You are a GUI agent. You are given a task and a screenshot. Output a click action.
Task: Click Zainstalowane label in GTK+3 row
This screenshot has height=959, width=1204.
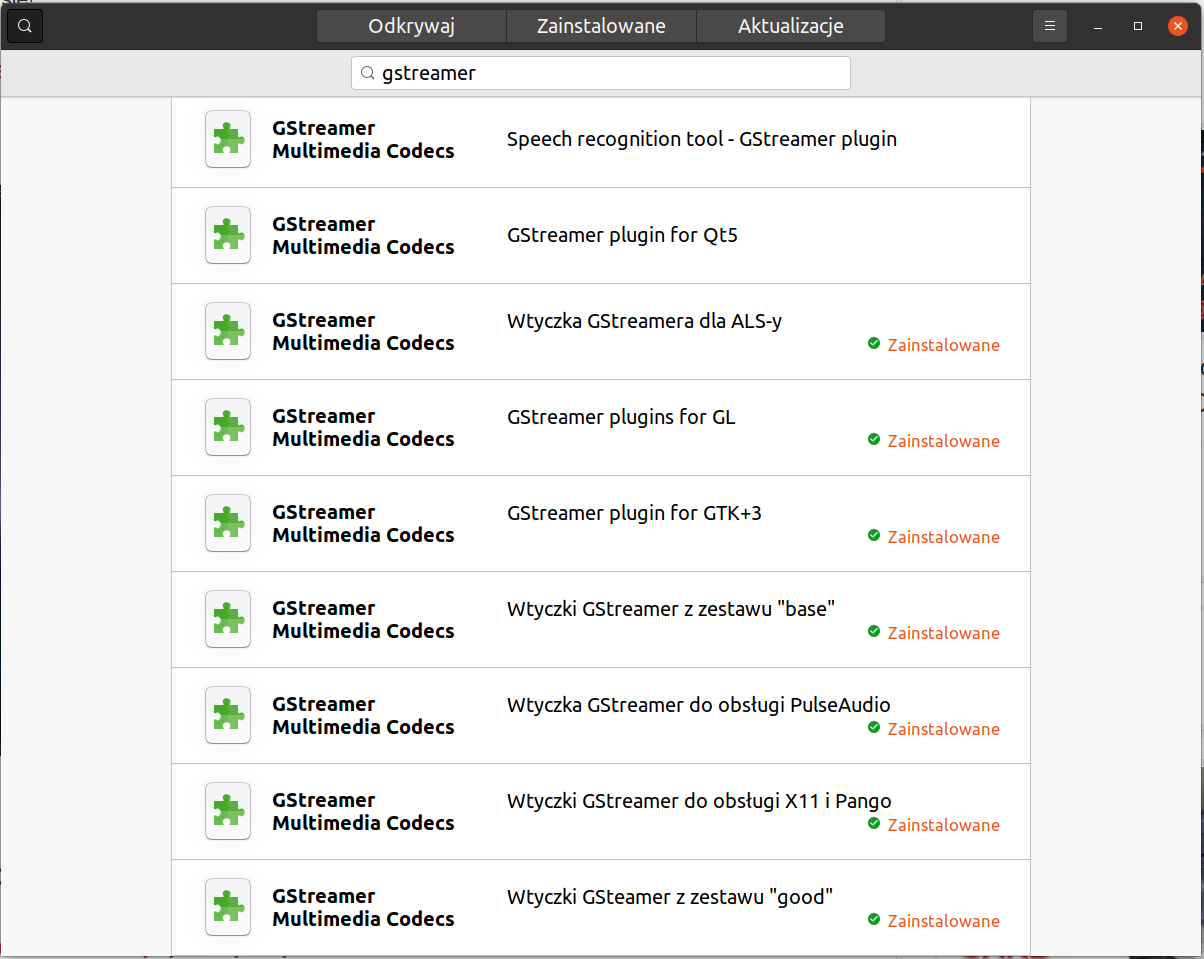click(943, 537)
